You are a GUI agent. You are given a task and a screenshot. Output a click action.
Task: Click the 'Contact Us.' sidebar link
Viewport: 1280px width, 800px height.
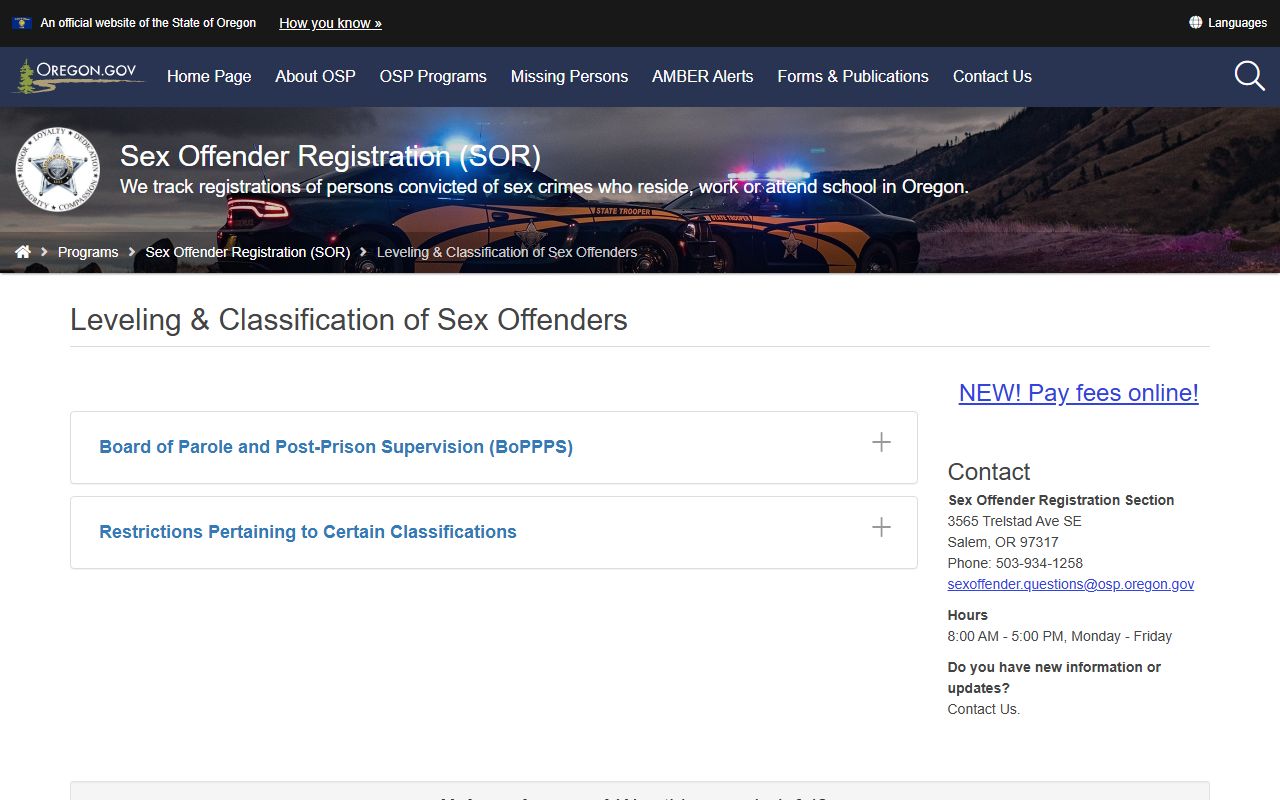tap(984, 709)
